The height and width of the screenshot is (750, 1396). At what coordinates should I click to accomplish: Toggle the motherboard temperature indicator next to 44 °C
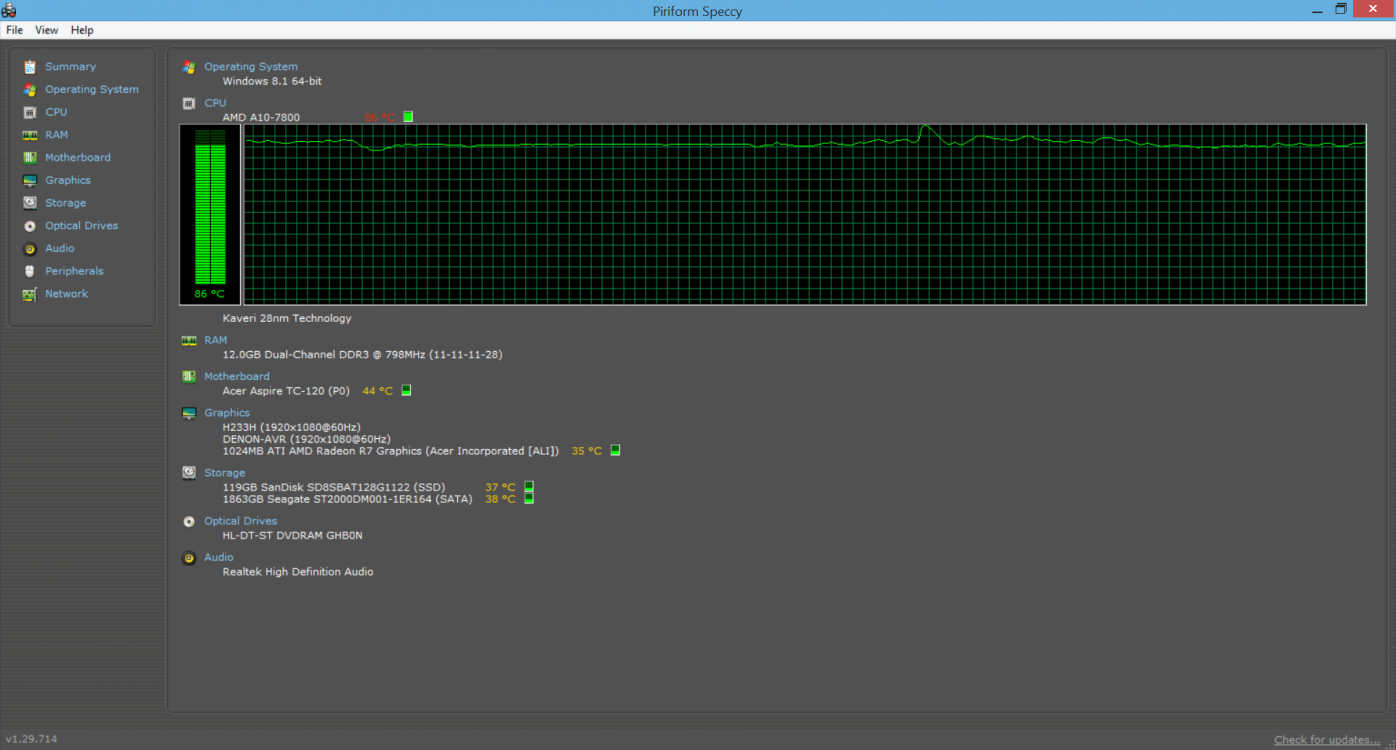406,391
